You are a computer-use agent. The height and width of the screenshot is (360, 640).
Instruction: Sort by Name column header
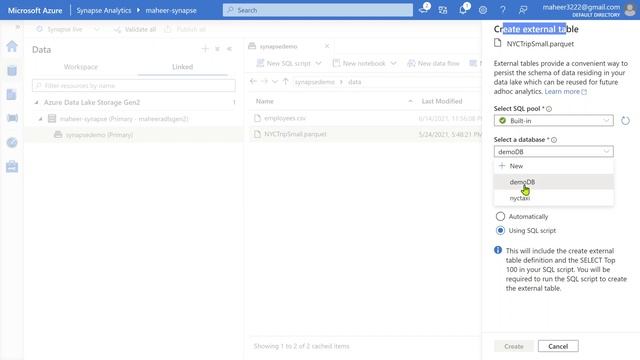click(265, 101)
